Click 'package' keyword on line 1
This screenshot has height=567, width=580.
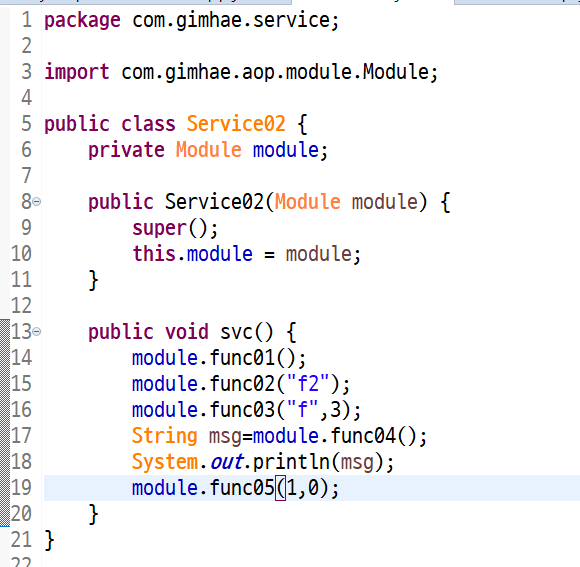(82, 21)
